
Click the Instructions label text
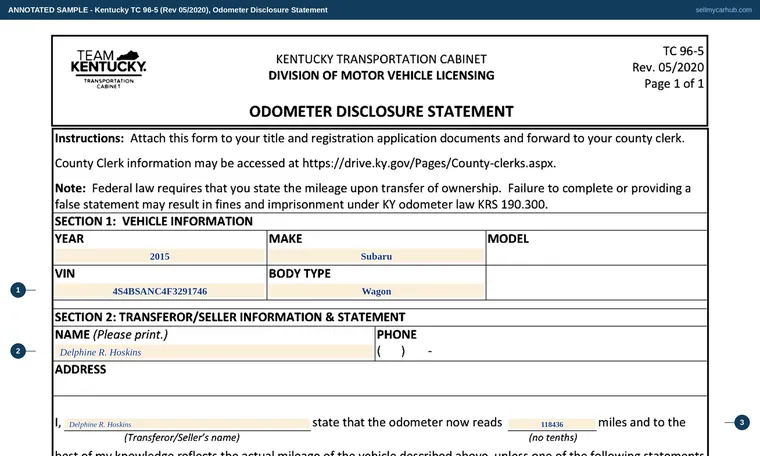tap(89, 139)
